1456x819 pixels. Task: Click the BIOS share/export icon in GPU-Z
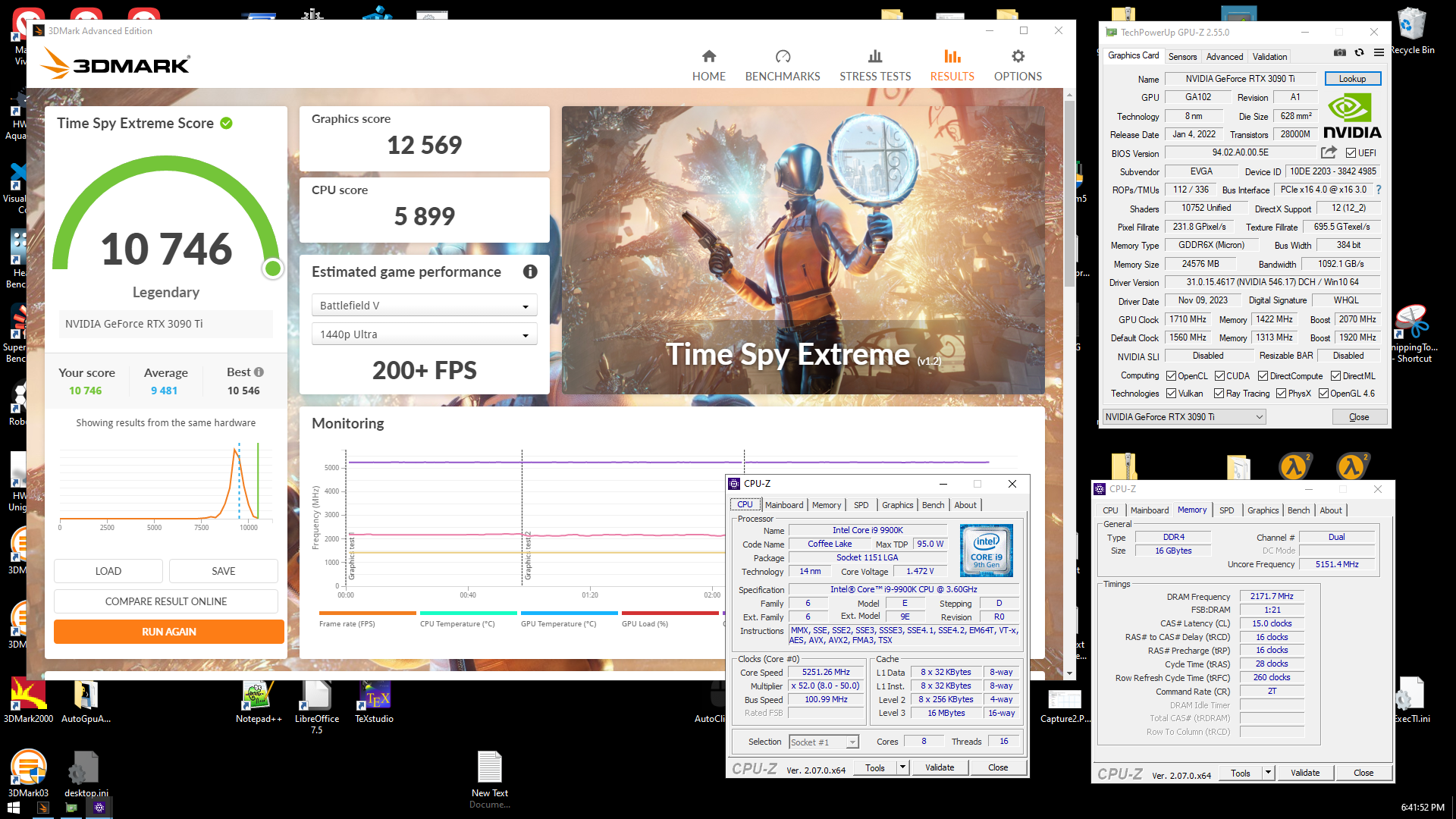pos(1329,152)
